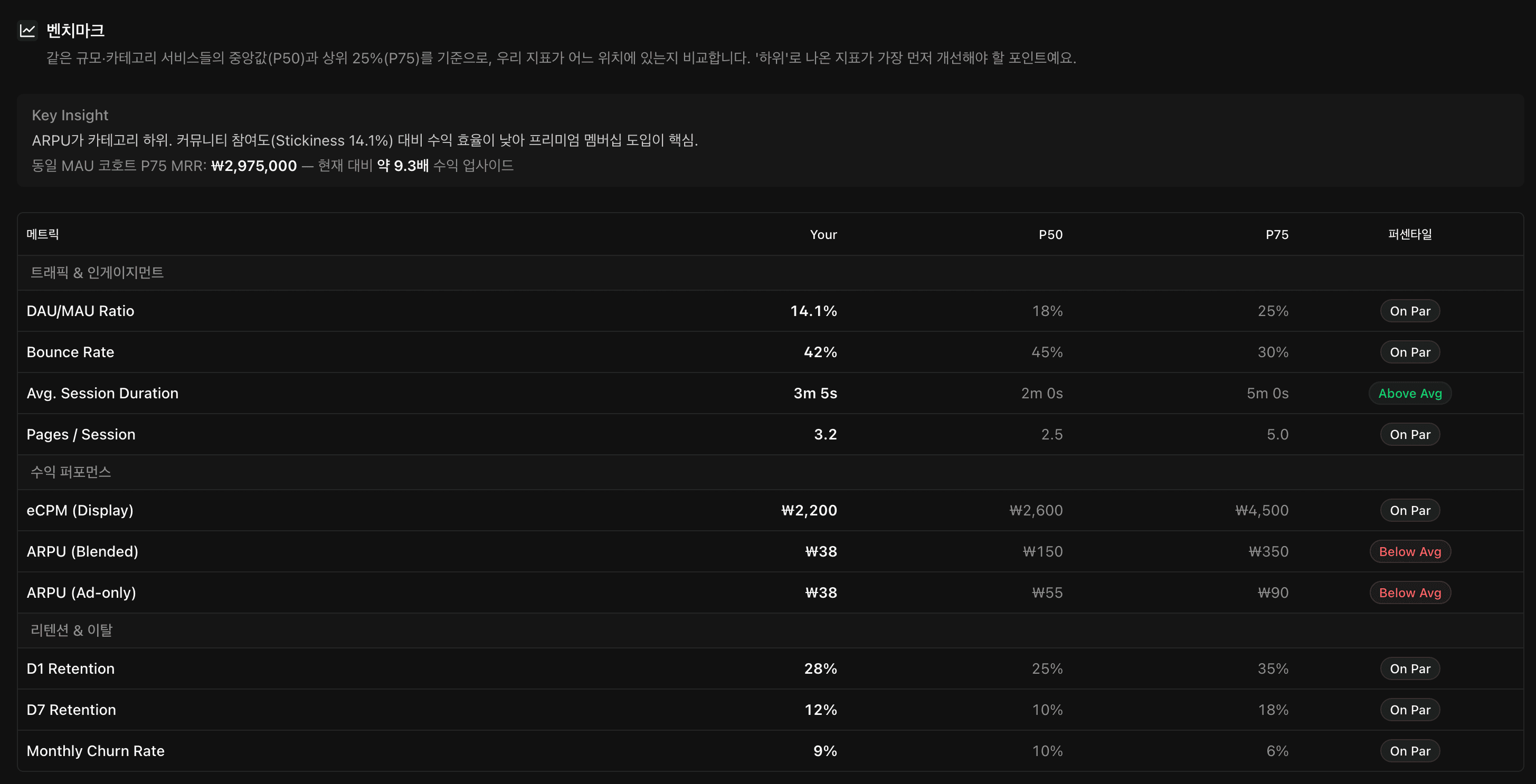Click Below Avg badge for ARPU (Blended)
Viewport: 1536px width, 784px height.
tap(1410, 551)
